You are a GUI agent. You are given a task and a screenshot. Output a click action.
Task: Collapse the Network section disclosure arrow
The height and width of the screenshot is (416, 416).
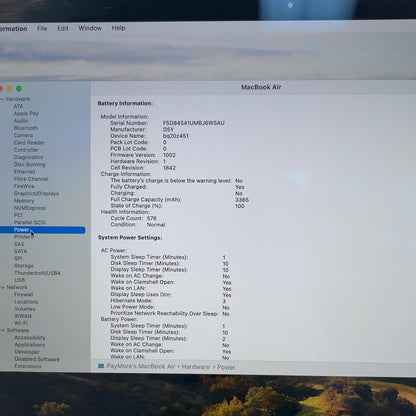pos(3,287)
